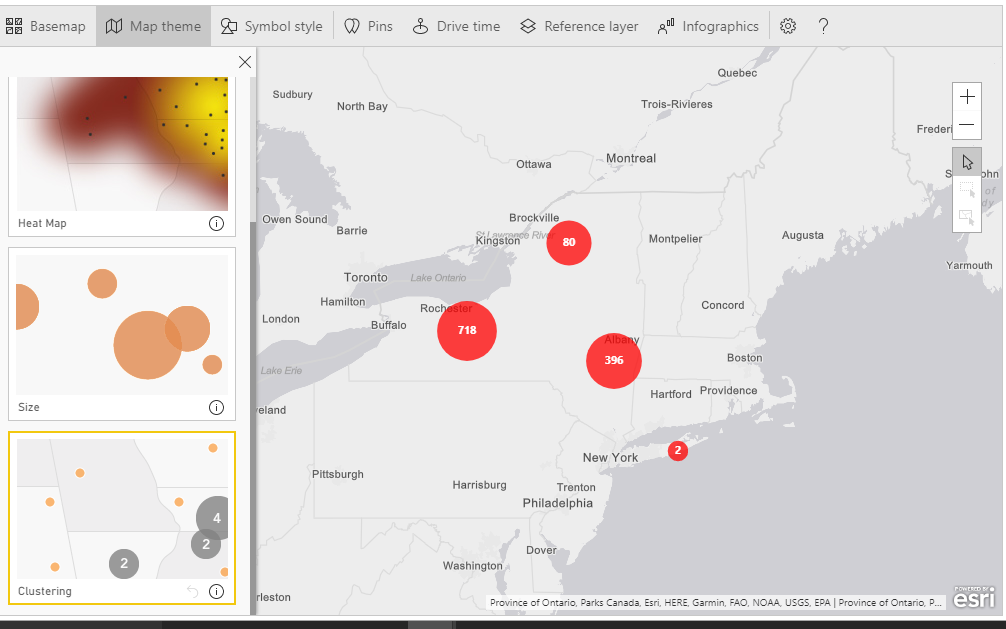Open the Basemap options
This screenshot has height=629, width=1006.
(x=45, y=26)
